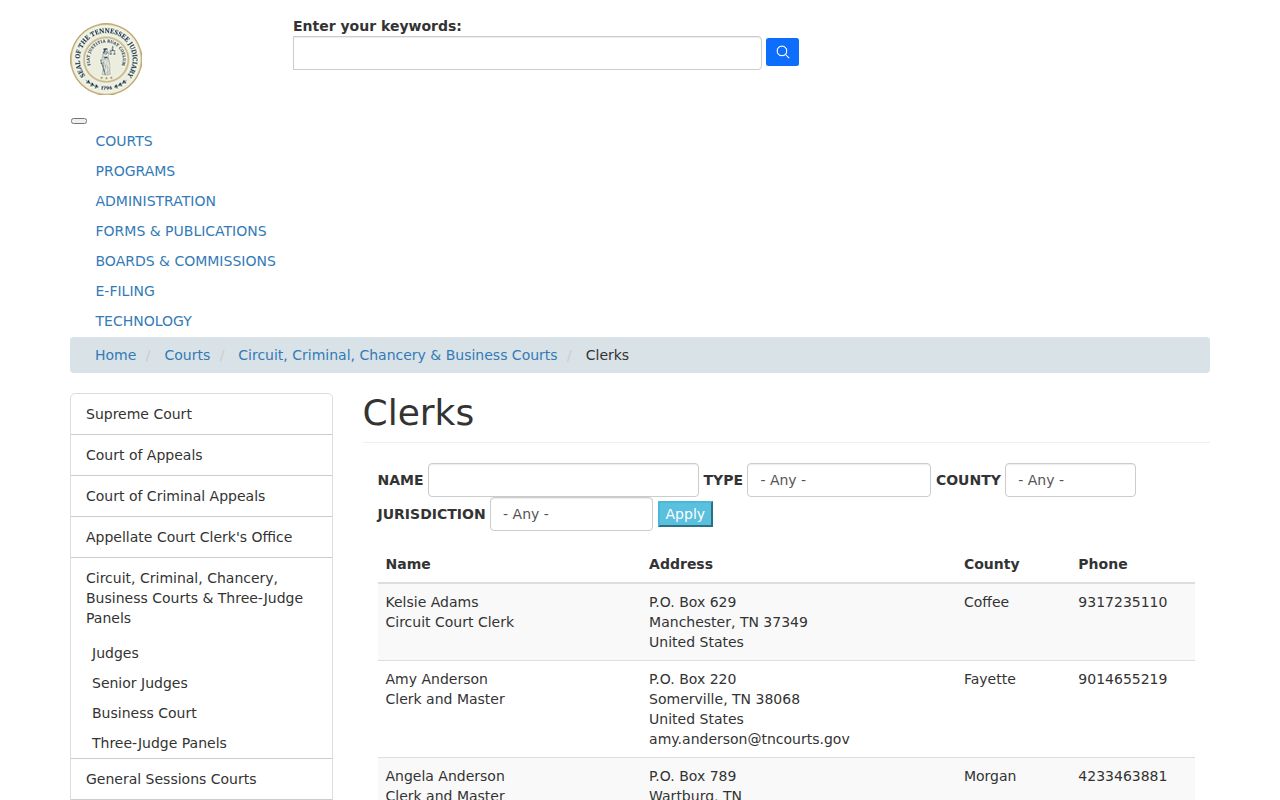Toggle the collapsed navigation menu button
This screenshot has height=800, width=1280.
click(x=79, y=121)
